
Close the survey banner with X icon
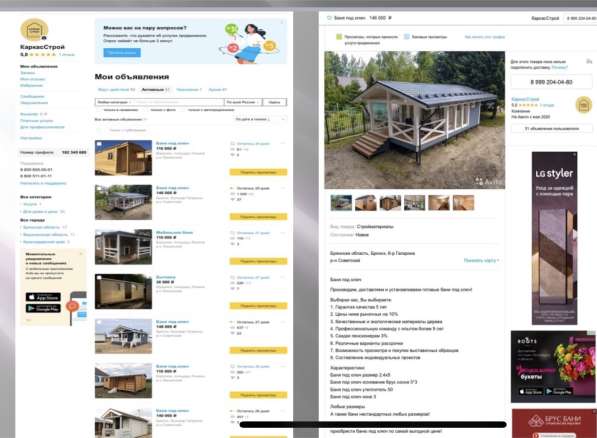point(282,22)
